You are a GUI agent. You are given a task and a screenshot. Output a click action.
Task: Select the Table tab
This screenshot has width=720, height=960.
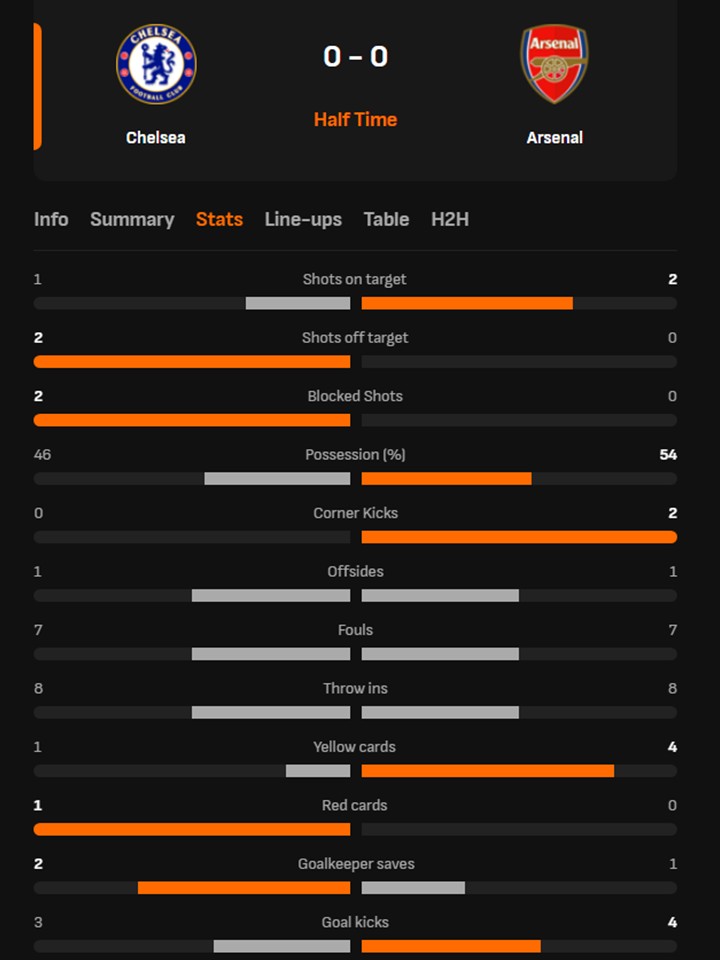[387, 219]
